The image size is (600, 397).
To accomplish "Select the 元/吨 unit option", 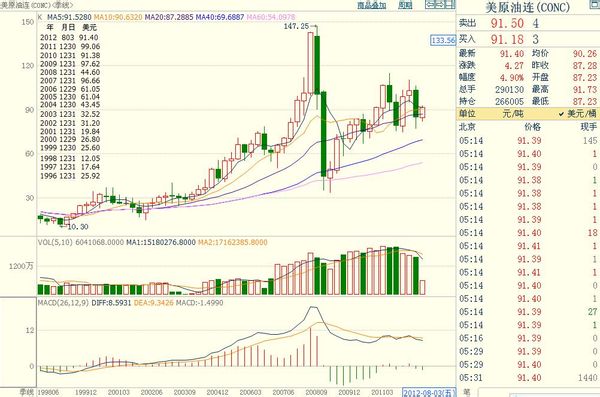I will tap(512, 114).
